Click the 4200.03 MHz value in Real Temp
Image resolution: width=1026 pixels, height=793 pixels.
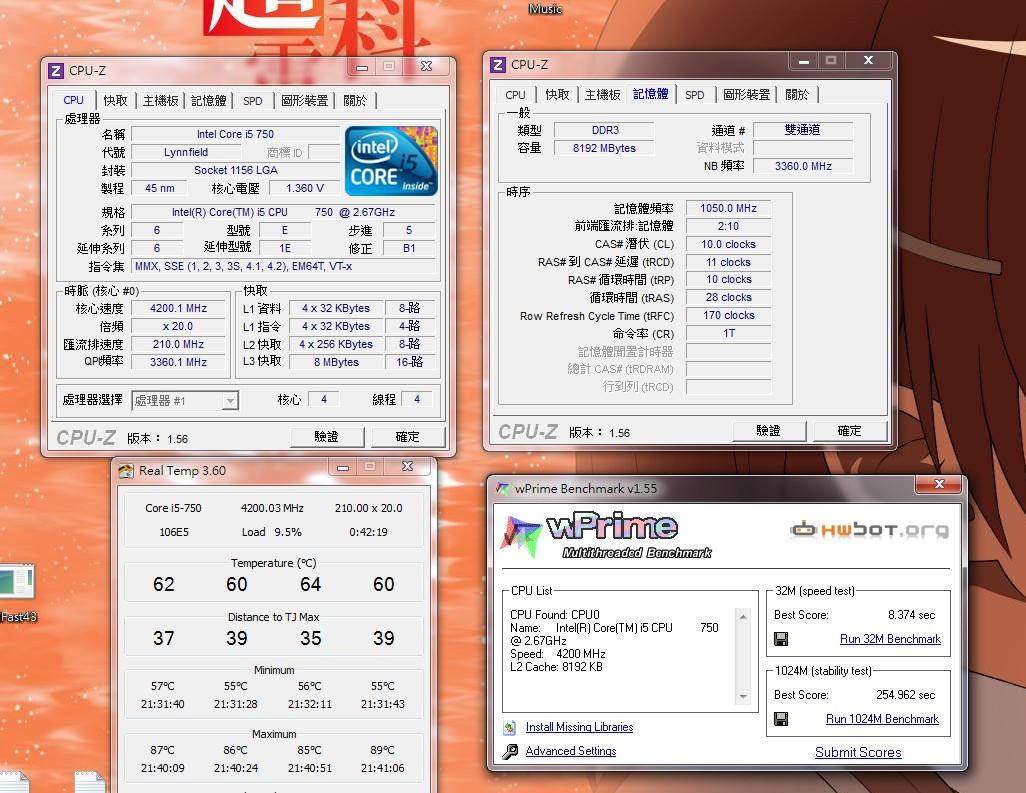tap(272, 508)
